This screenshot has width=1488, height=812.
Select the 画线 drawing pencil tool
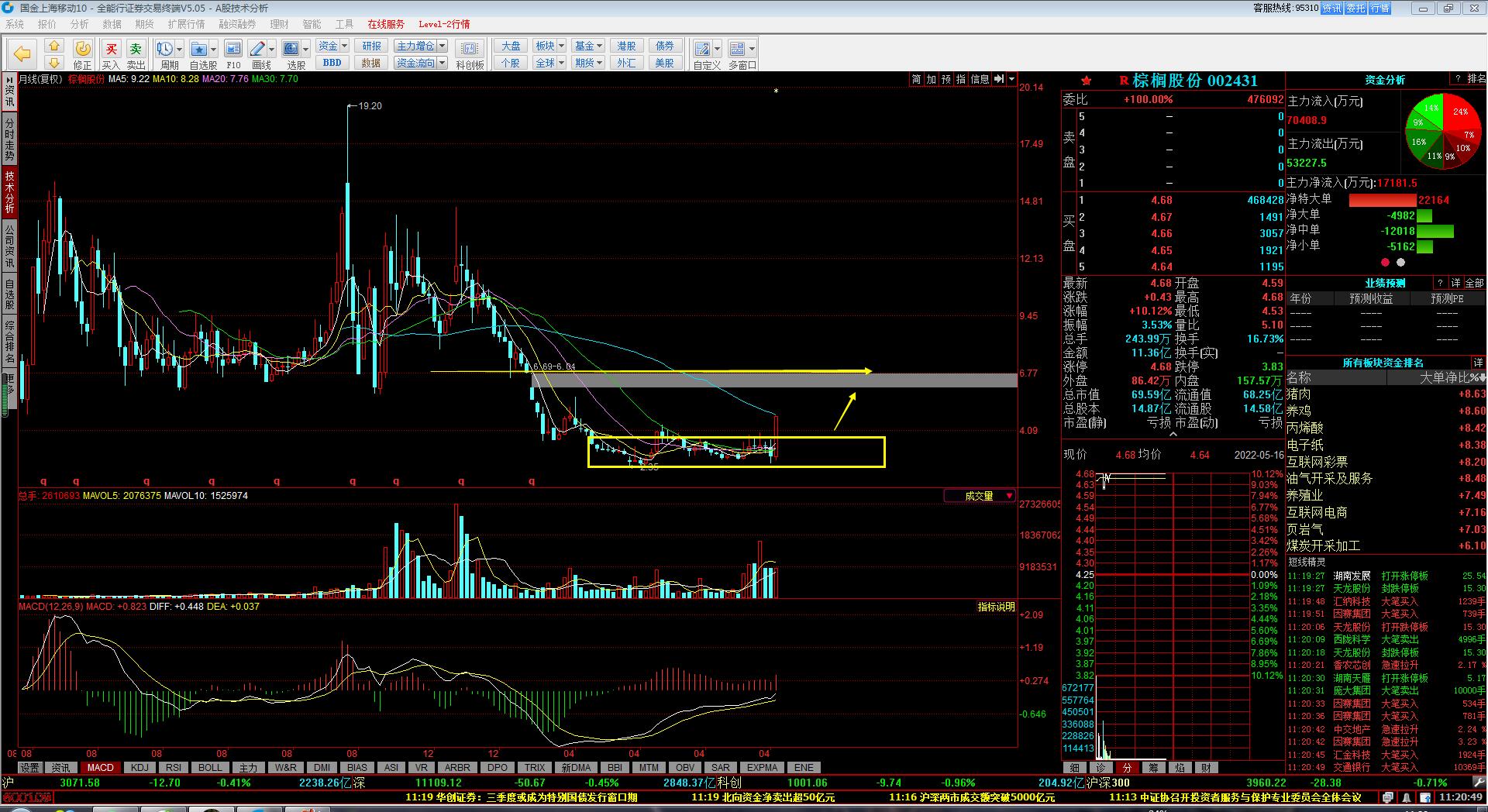click(x=258, y=49)
